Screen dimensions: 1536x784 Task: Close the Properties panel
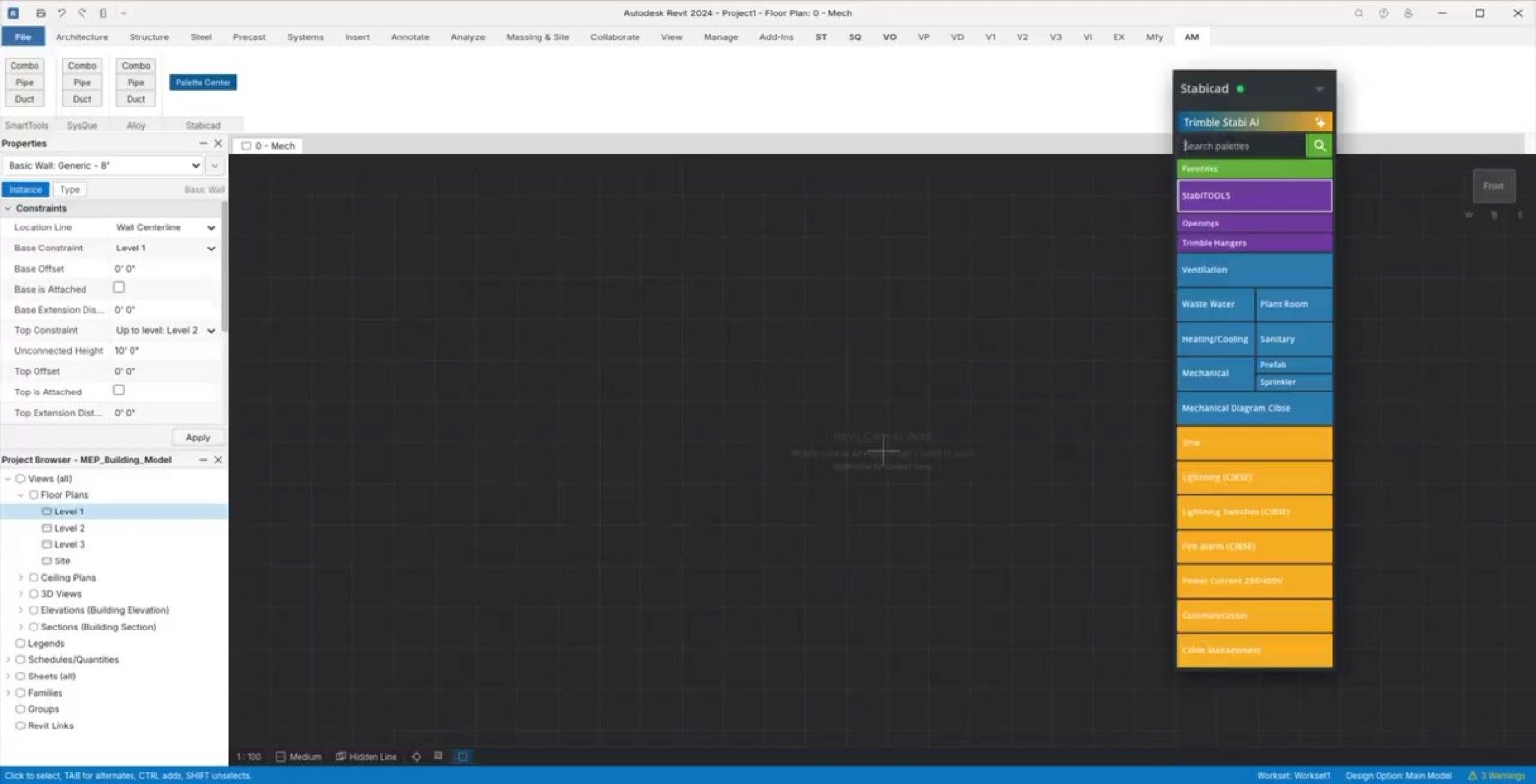pos(218,143)
